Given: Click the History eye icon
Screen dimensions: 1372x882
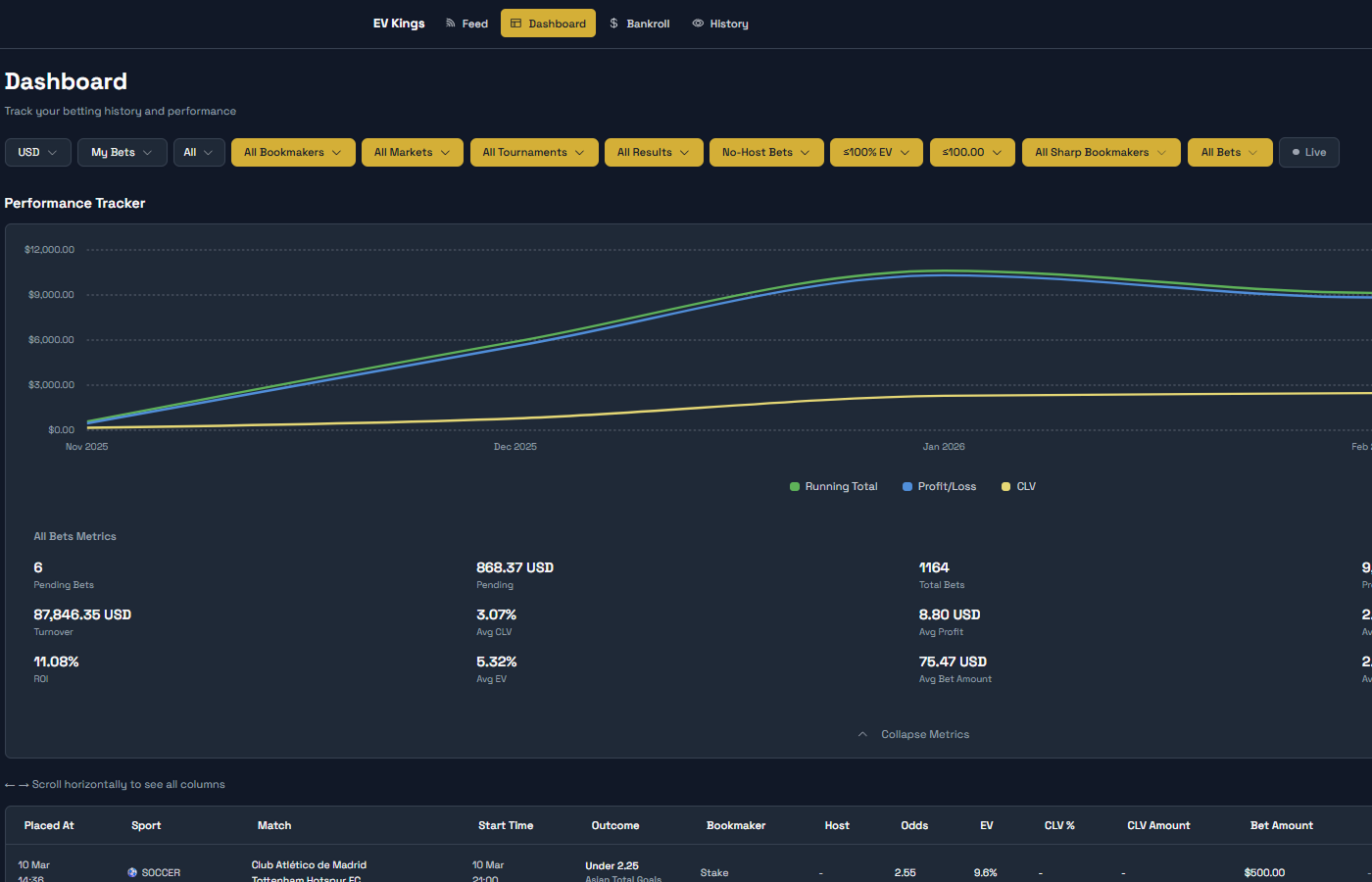Looking at the screenshot, I should pos(698,24).
